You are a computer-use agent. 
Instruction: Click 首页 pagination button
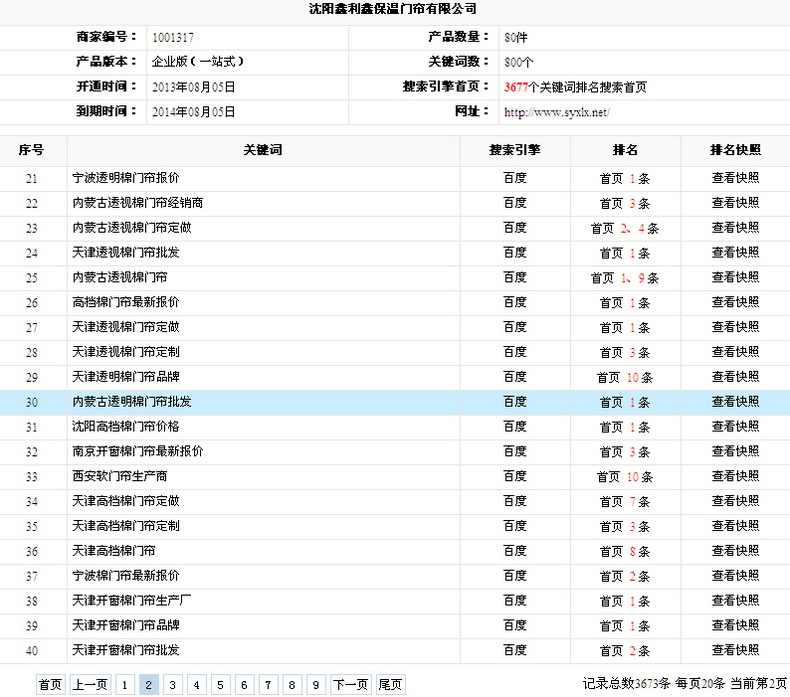[50, 685]
